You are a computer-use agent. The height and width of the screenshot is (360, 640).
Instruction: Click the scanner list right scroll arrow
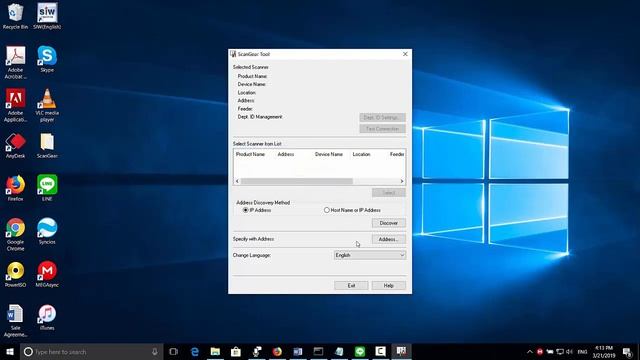pyautogui.click(x=402, y=181)
